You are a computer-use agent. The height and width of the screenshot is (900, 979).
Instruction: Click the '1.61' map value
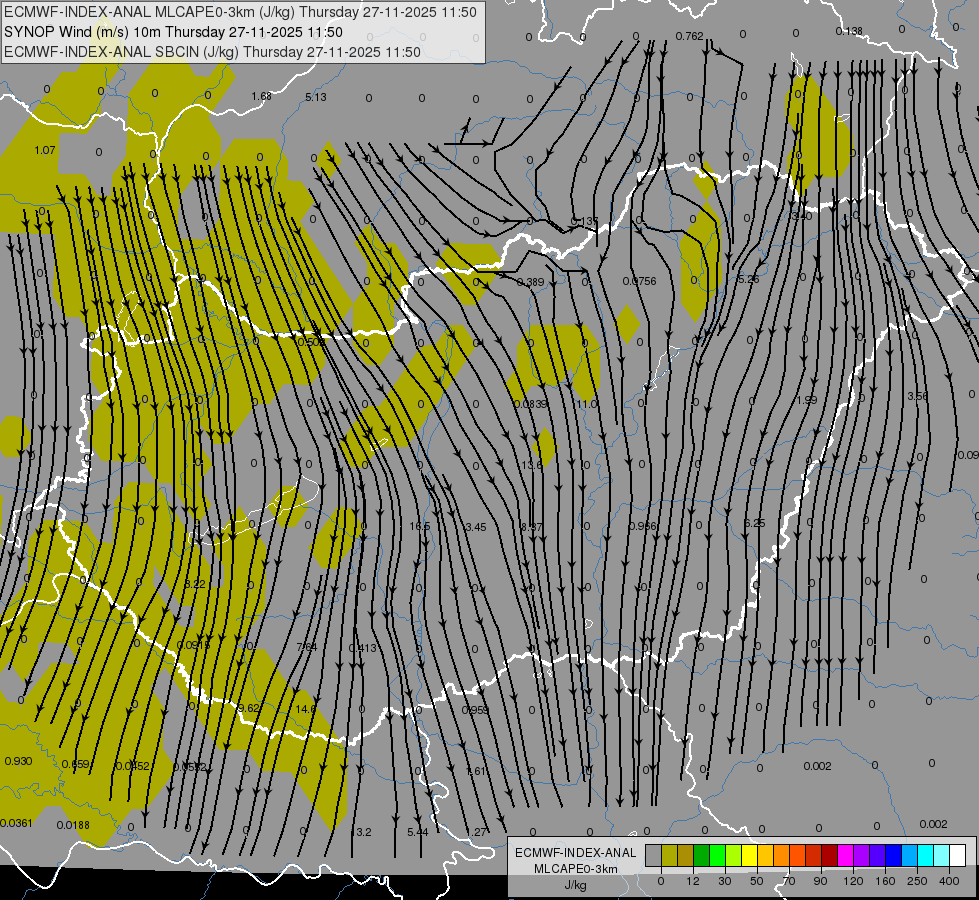(x=476, y=771)
